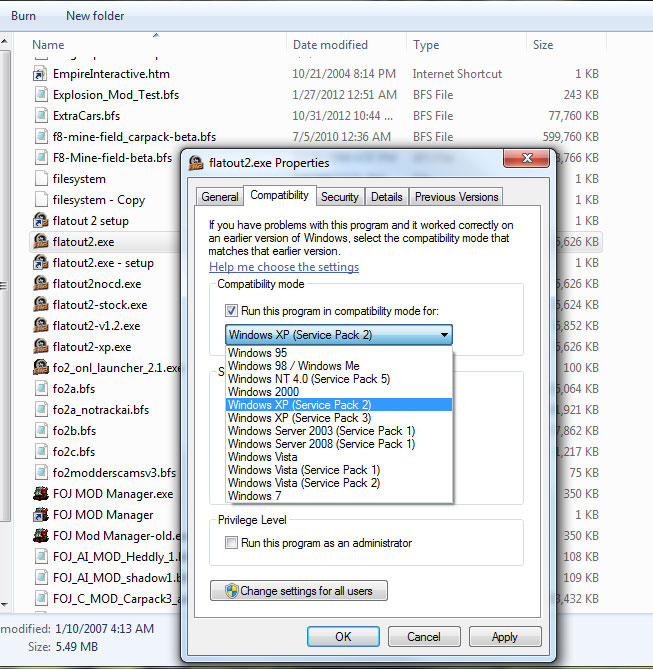Viewport: 653px width, 669px height.
Task: Choose Windows 2000 from the list
Action: click(x=338, y=392)
